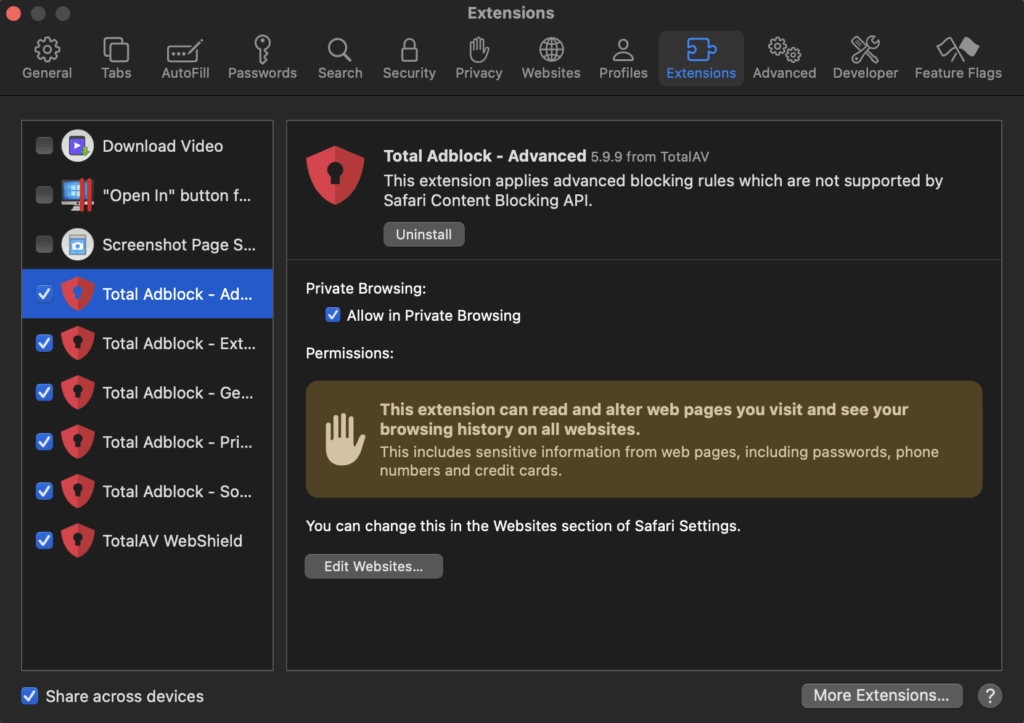Open the Developer tools icon
The height and width of the screenshot is (723, 1024).
[865, 50]
